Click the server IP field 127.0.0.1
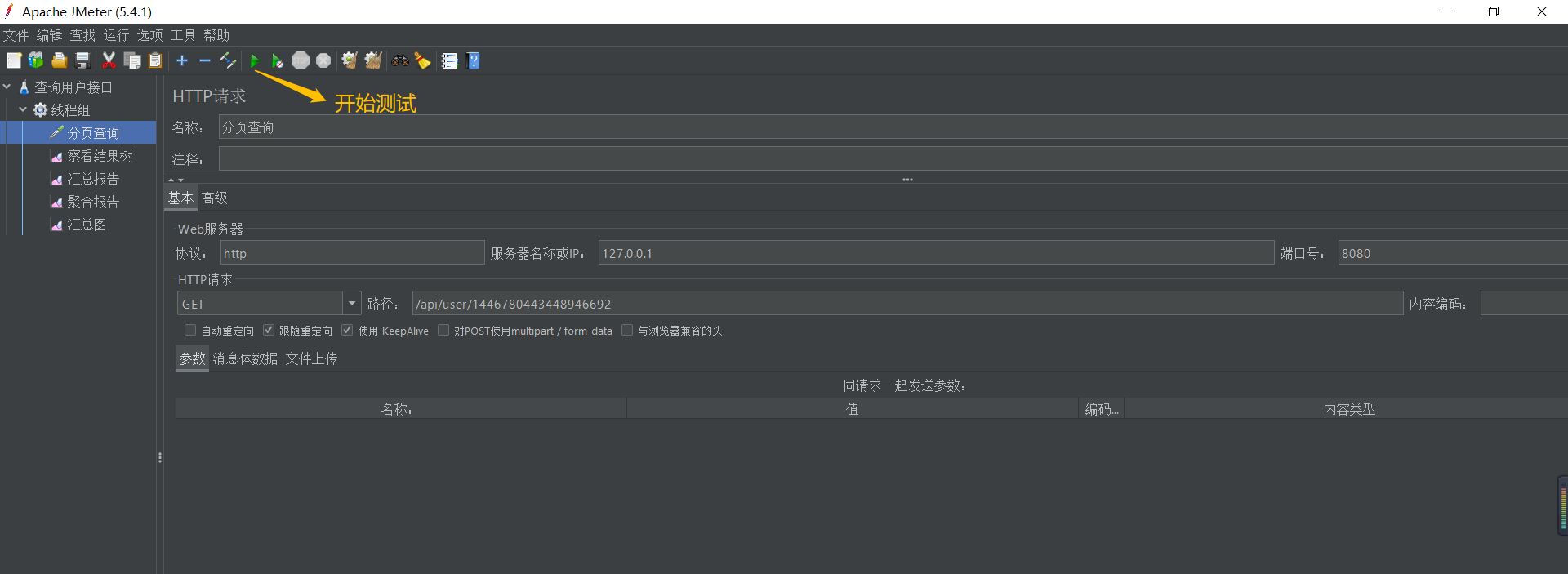Image resolution: width=1568 pixels, height=574 pixels. point(936,253)
